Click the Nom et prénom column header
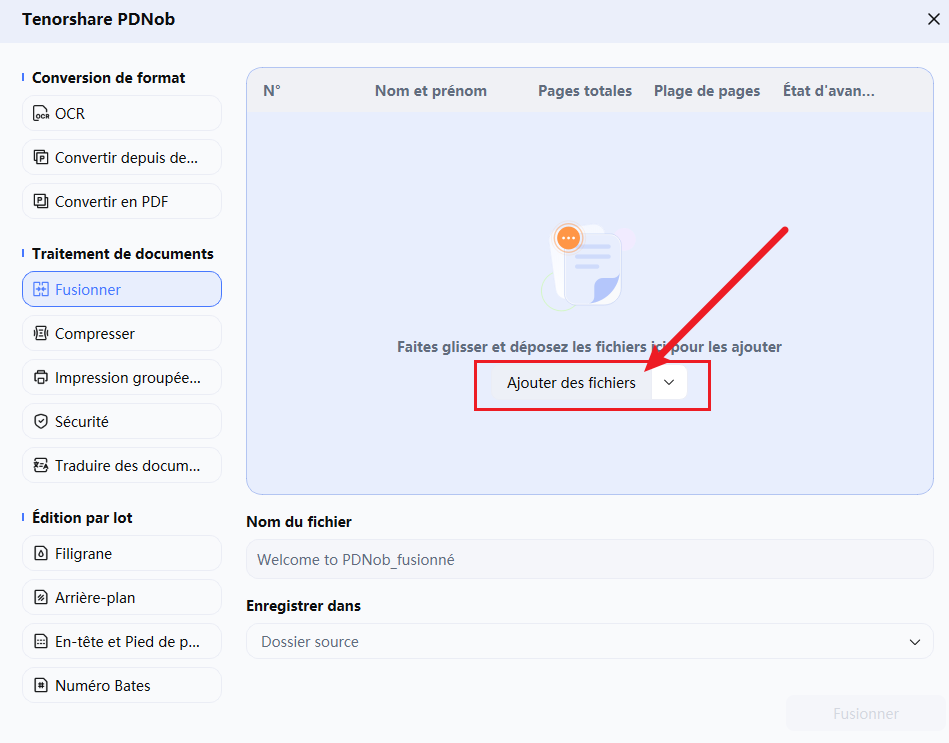Viewport: 949px width, 743px height. [x=430, y=91]
